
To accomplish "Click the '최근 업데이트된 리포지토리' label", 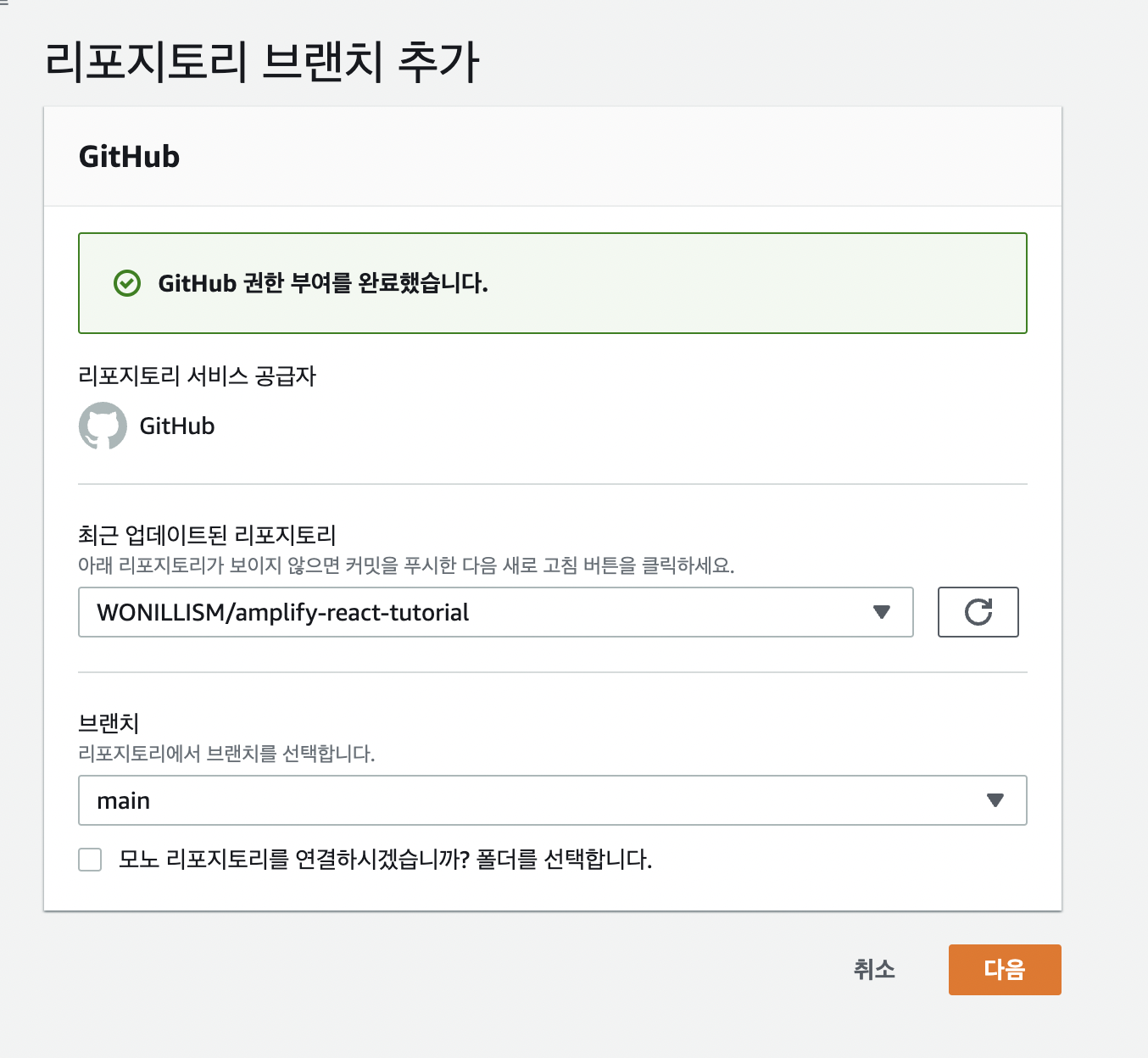I will point(207,535).
